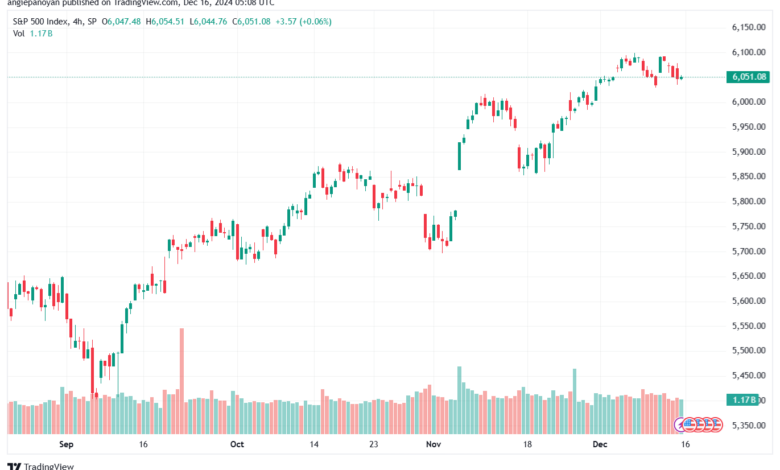Click the 6,100.00 price scale label
The image size is (780, 470).
(749, 52)
